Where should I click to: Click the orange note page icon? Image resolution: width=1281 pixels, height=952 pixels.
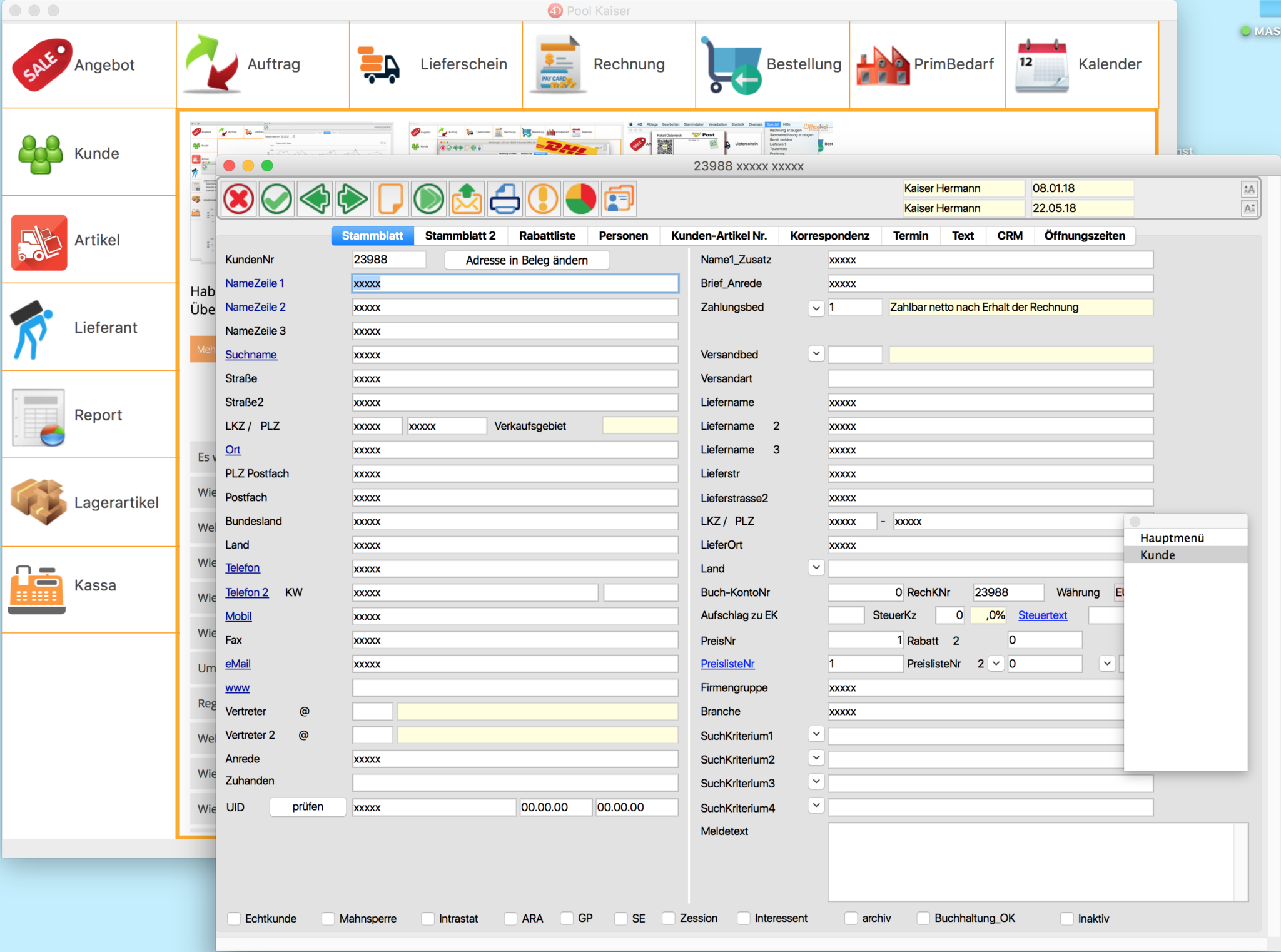pos(391,200)
